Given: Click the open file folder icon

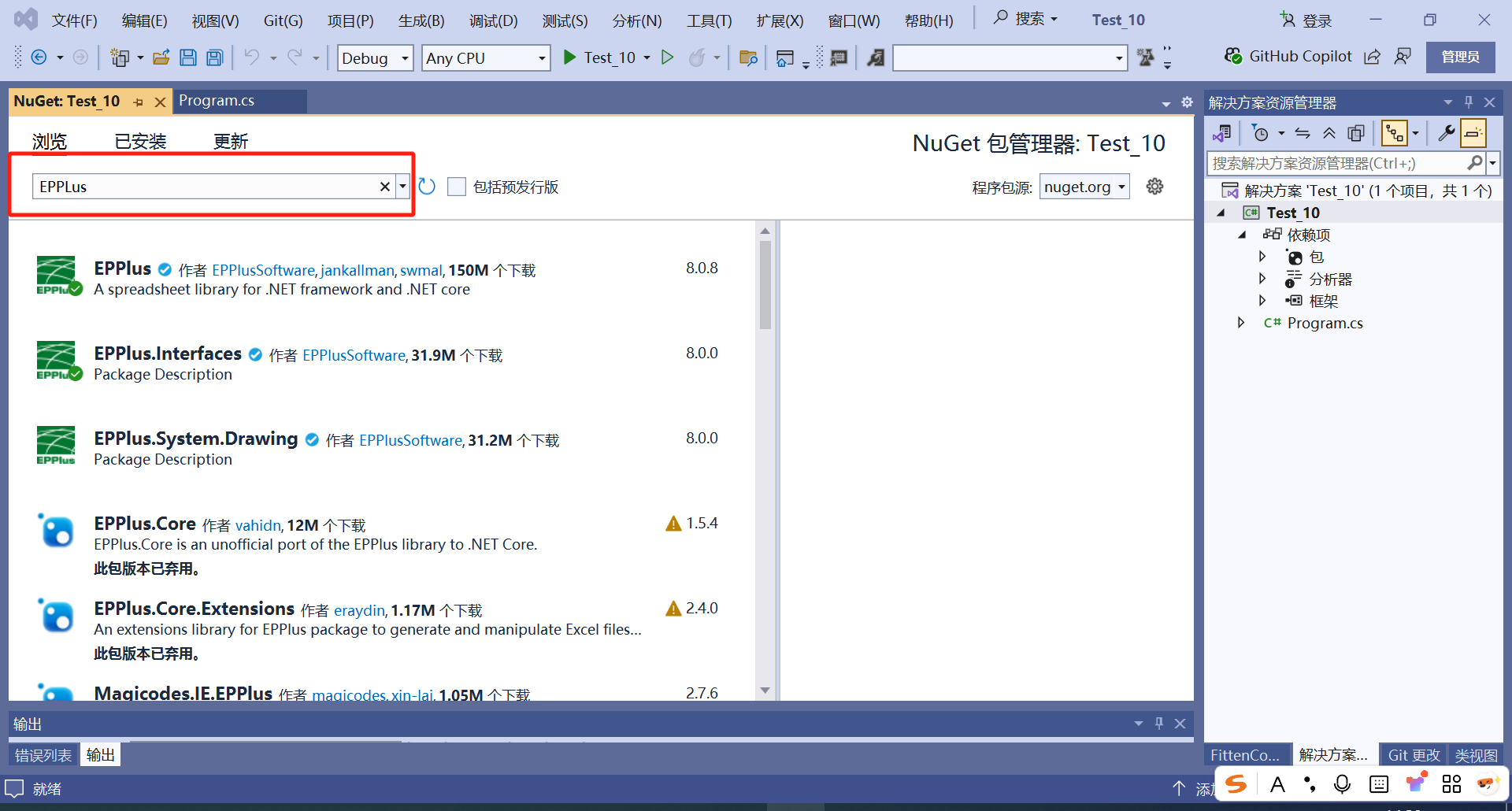Looking at the screenshot, I should 161,57.
